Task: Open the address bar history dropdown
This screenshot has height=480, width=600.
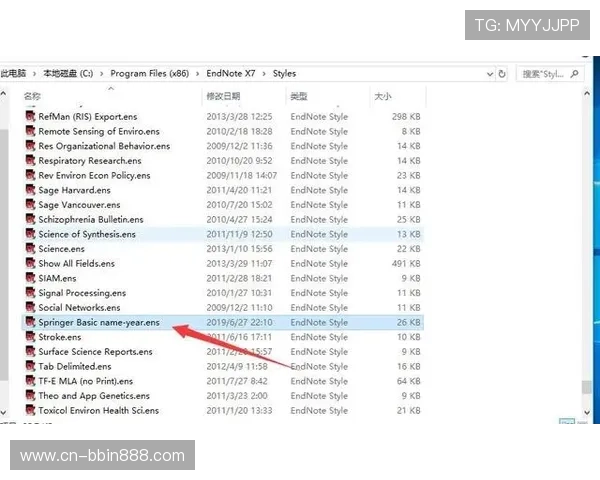Action: [x=489, y=74]
